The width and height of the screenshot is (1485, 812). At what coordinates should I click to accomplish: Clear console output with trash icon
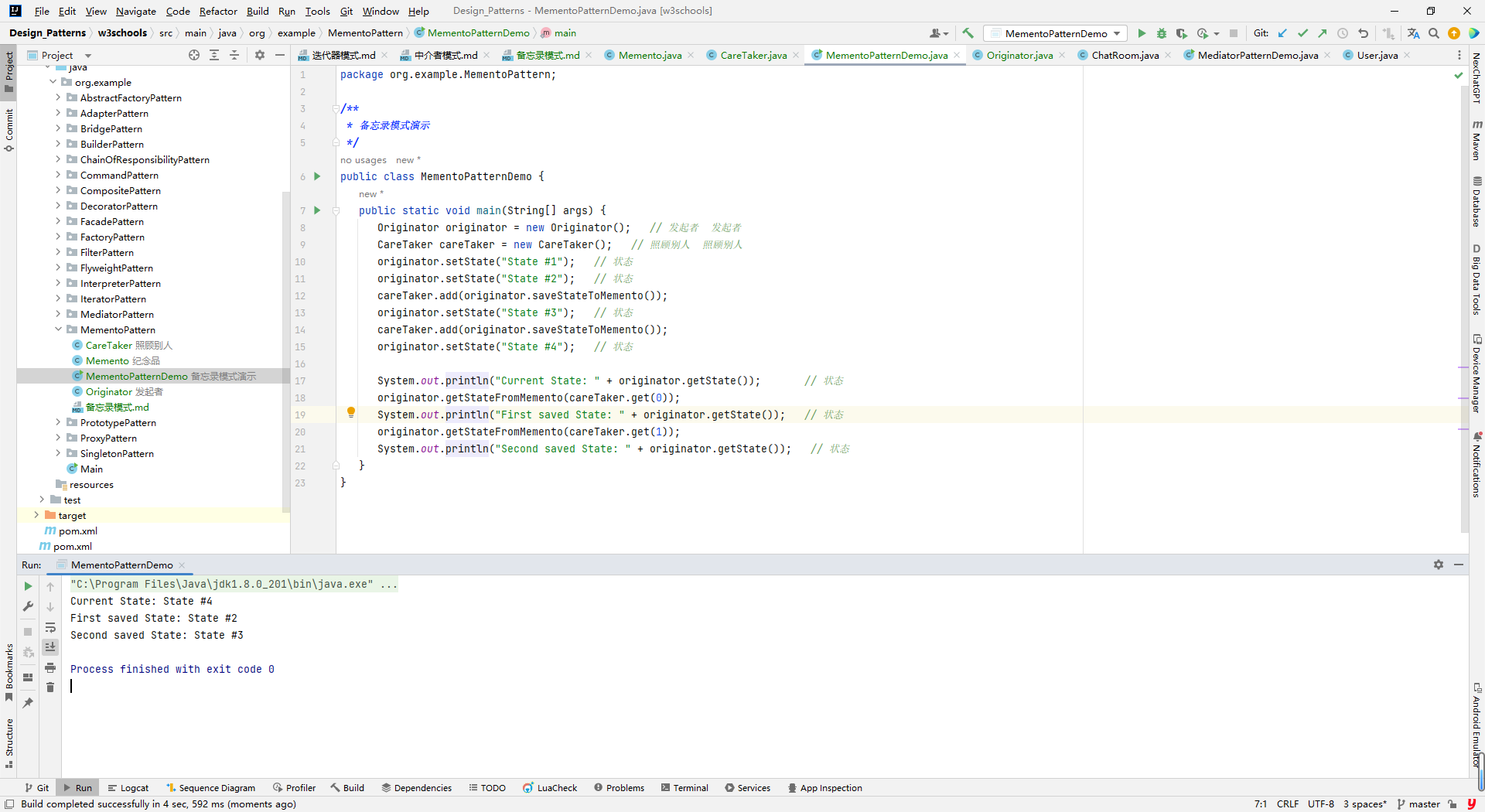[x=50, y=687]
